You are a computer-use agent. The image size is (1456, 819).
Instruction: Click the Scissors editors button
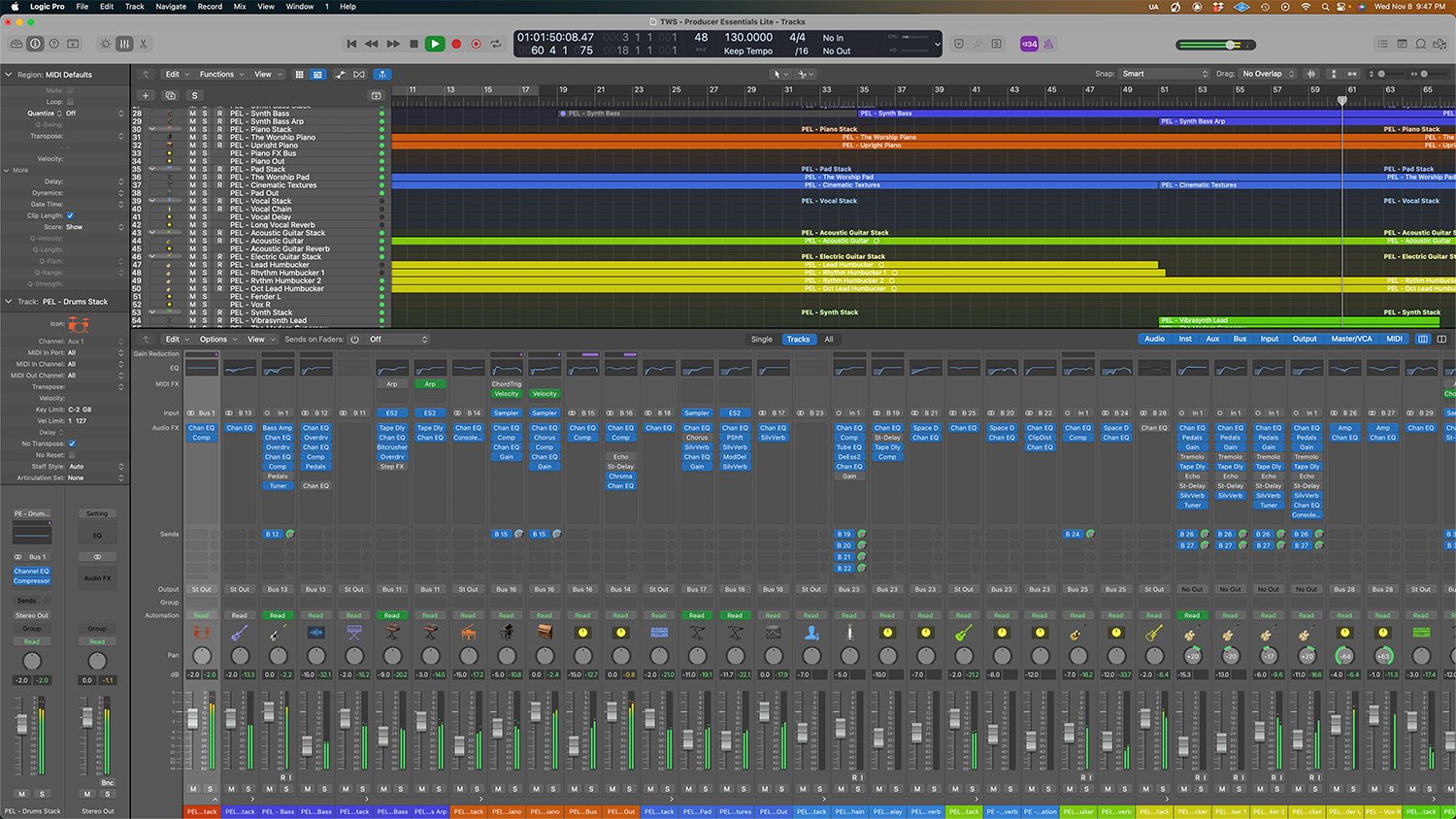click(x=144, y=44)
